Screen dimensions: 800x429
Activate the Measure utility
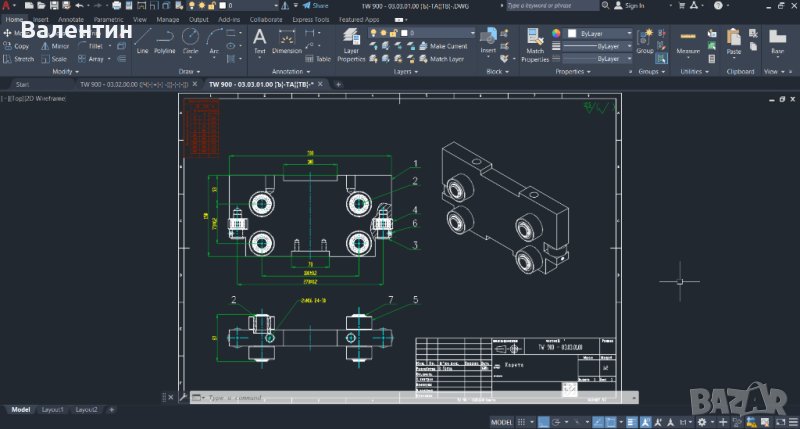click(688, 40)
